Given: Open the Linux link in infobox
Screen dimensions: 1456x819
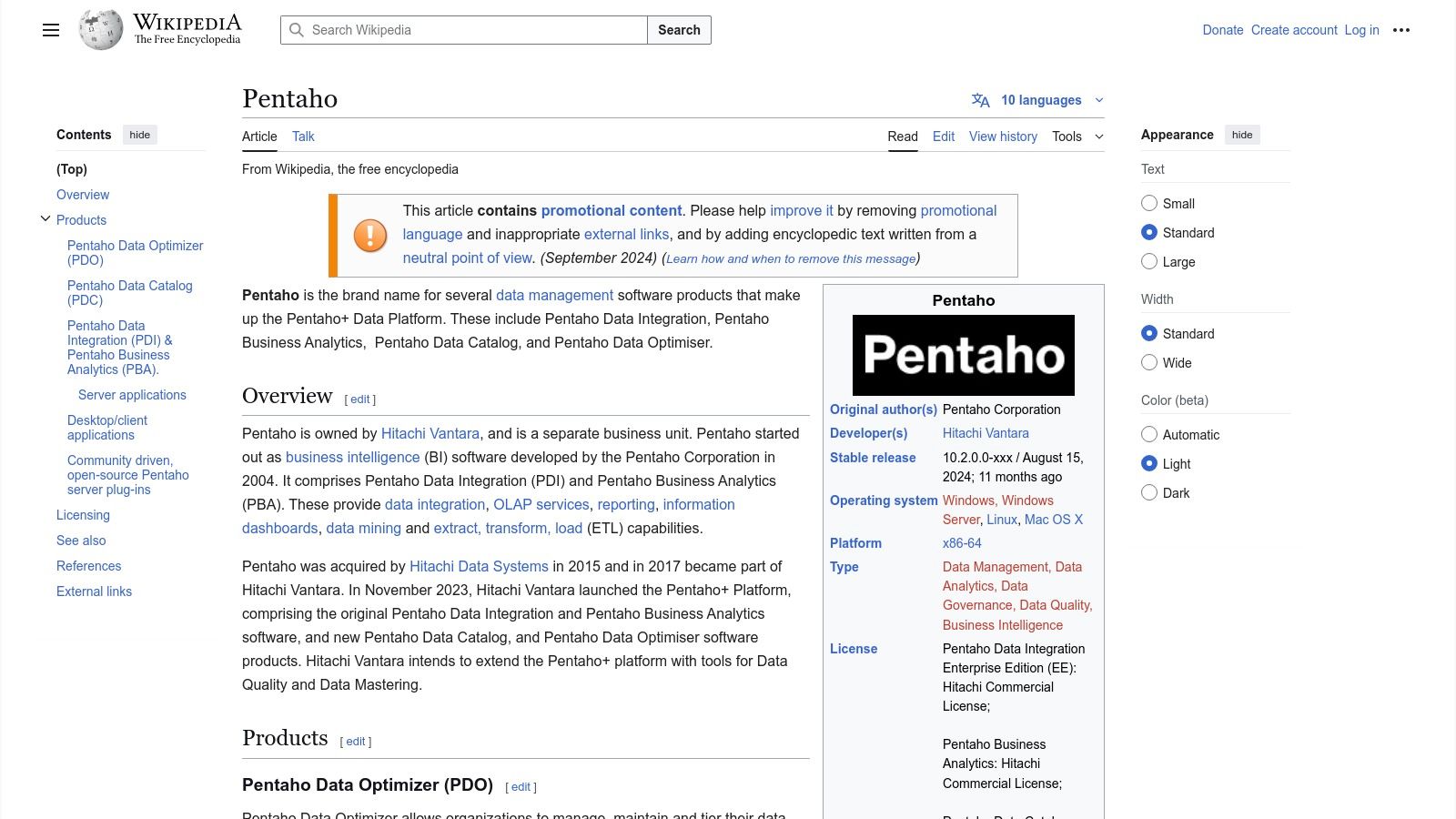Looking at the screenshot, I should (1002, 520).
